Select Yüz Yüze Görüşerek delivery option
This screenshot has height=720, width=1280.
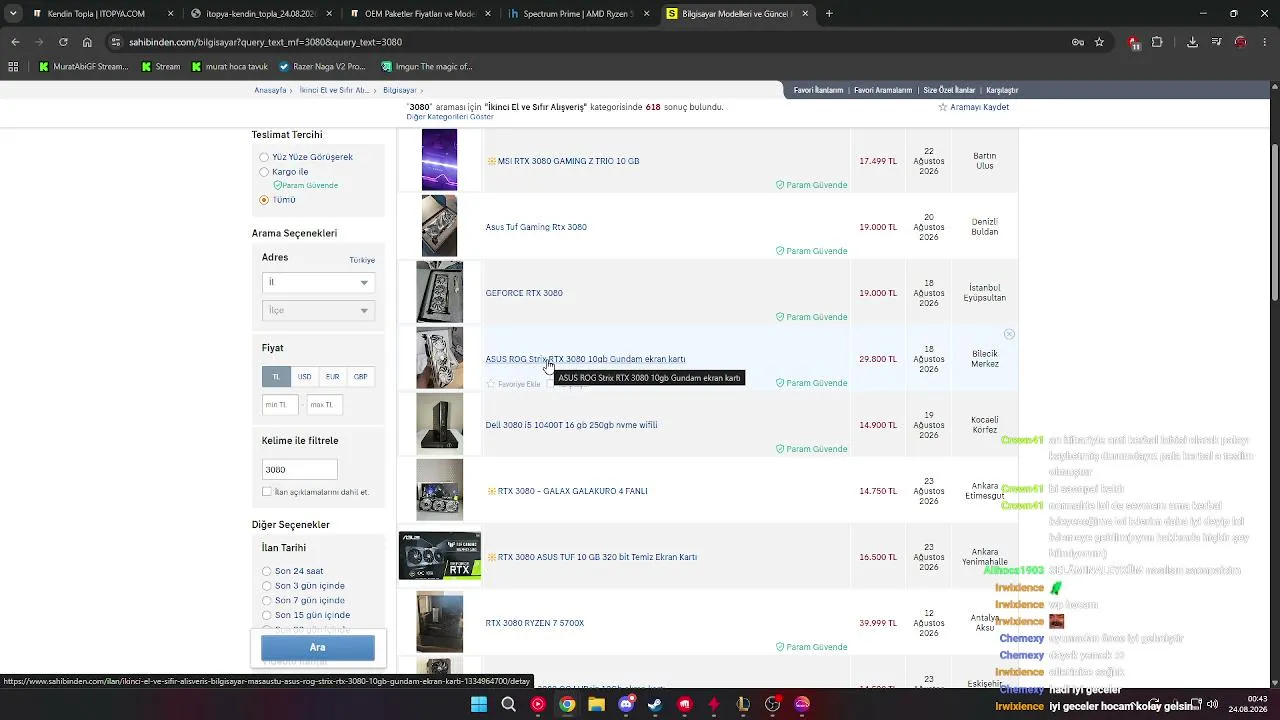[264, 158]
